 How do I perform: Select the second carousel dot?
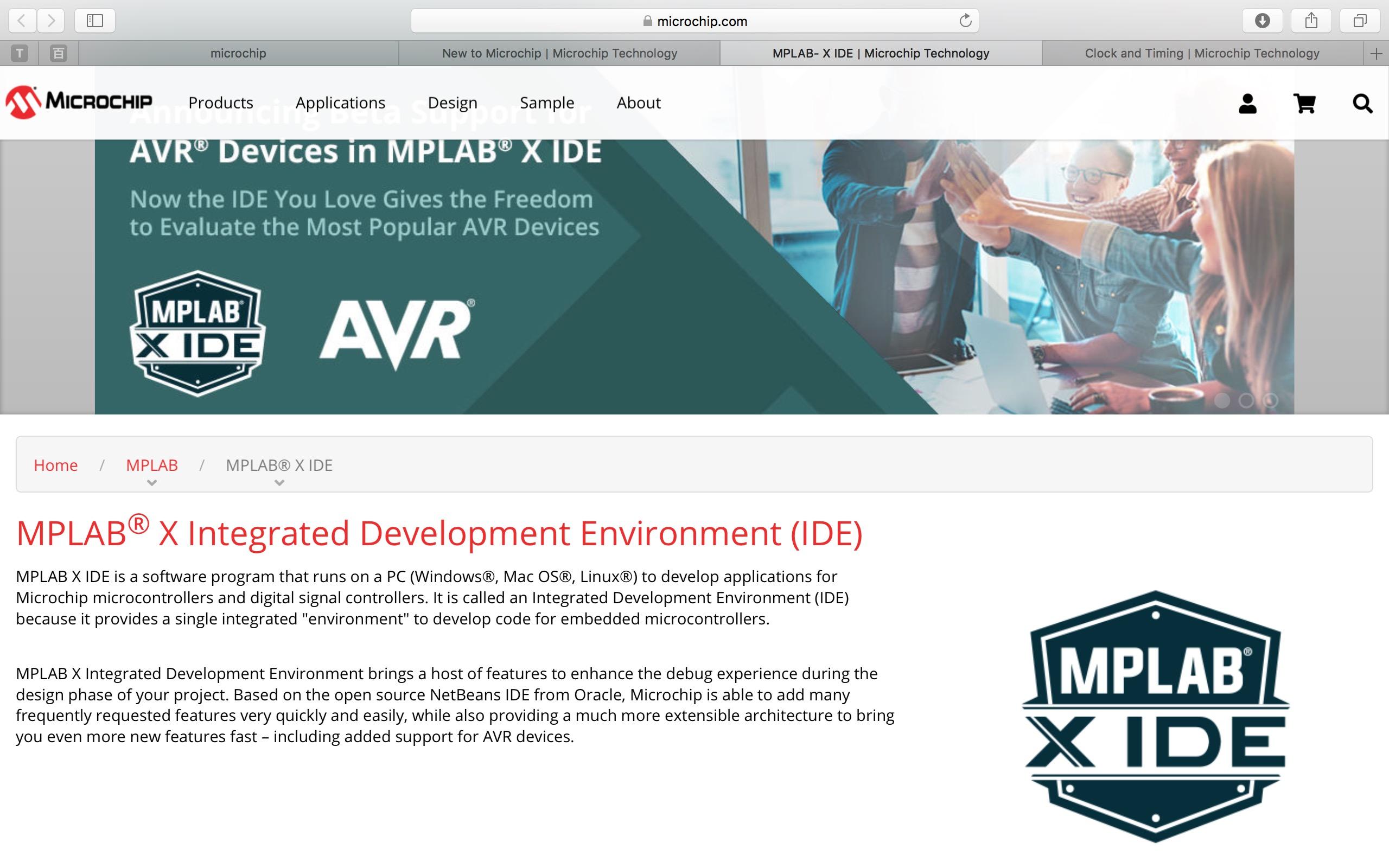point(1246,400)
